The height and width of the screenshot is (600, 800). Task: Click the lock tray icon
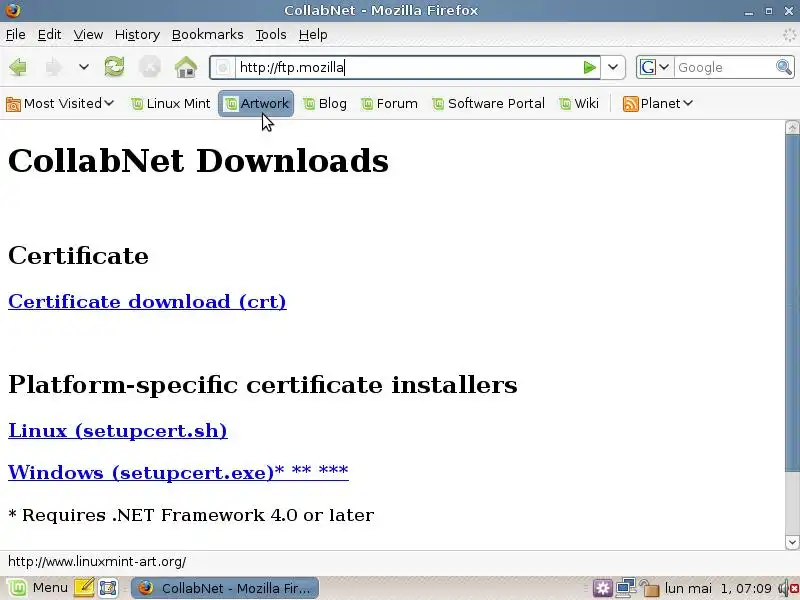pos(649,588)
